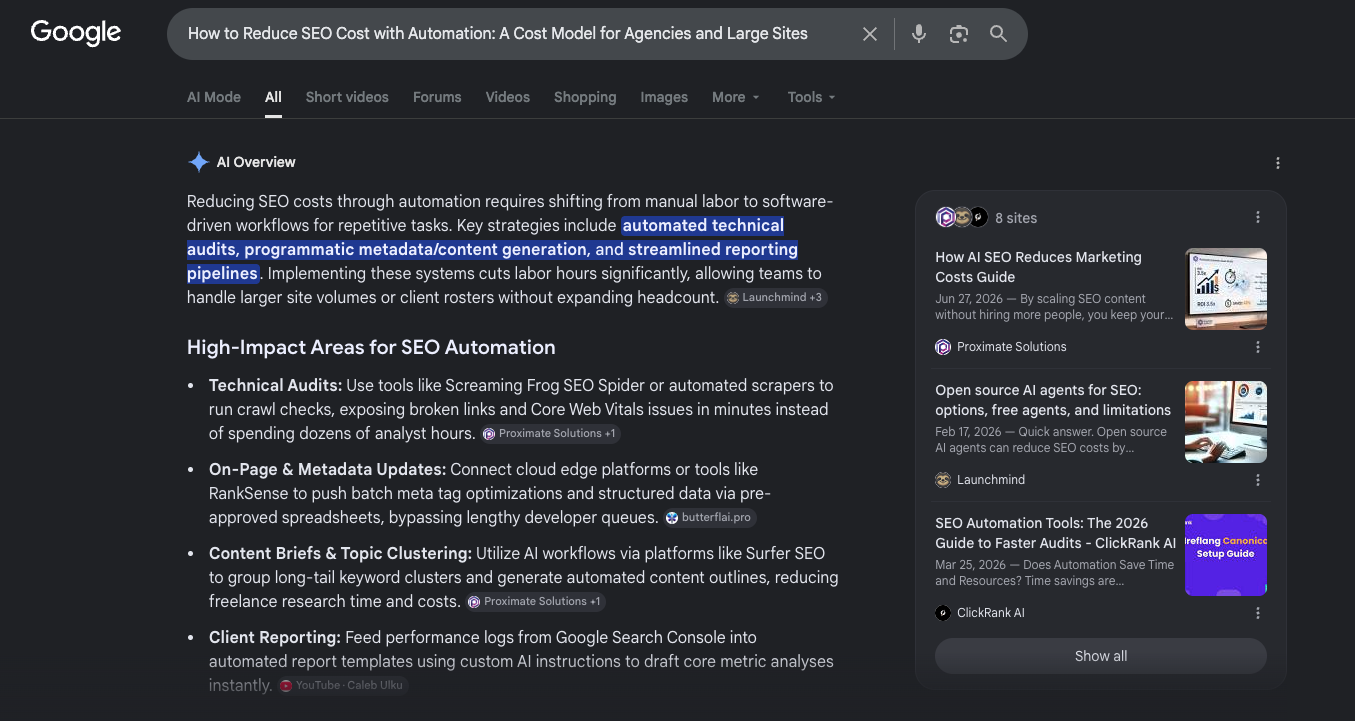This screenshot has width=1355, height=721.
Task: Click Client Reporting bullet heading
Action: [x=275, y=637]
